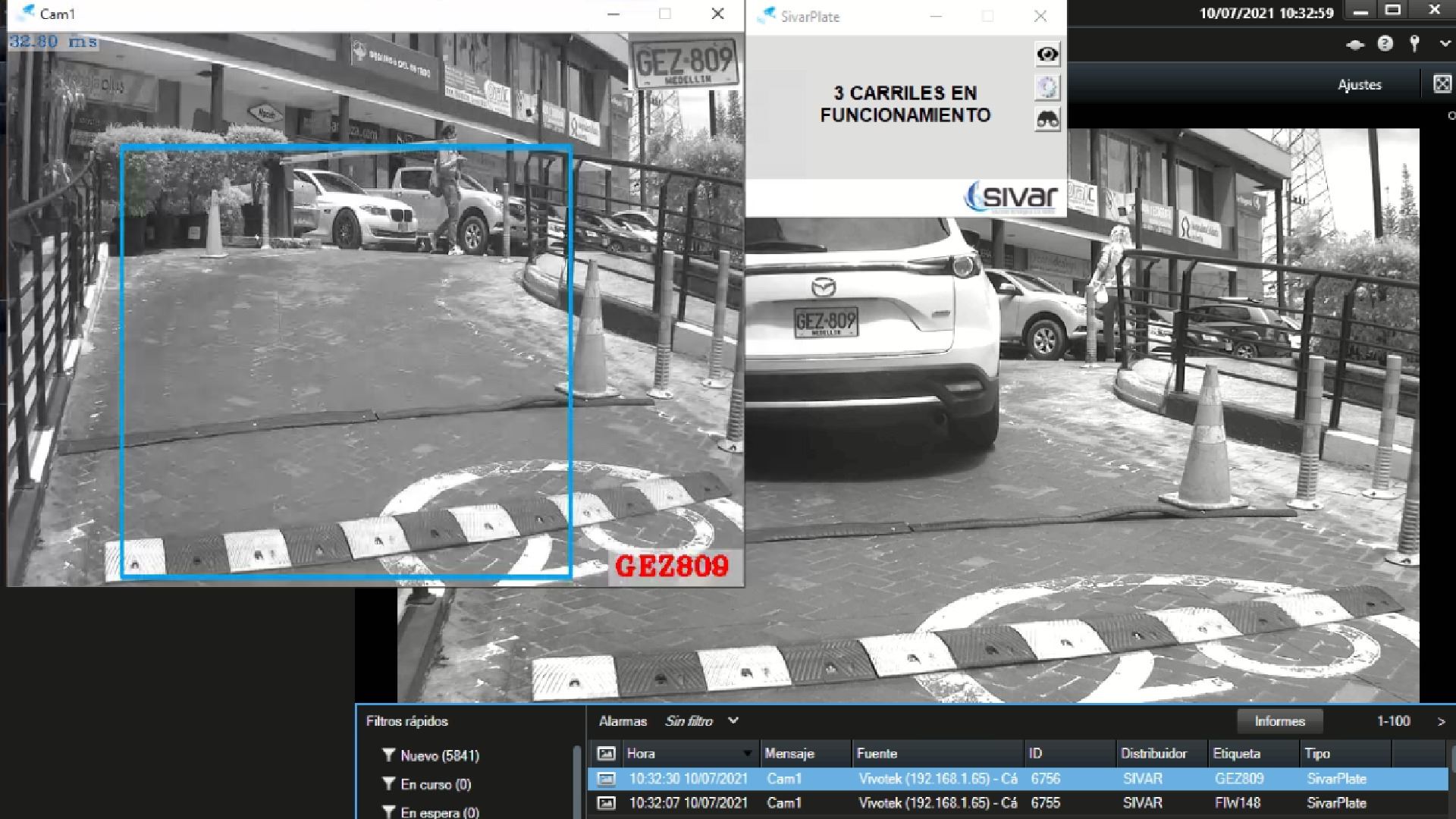Click the 32.80 ms timing readout
This screenshot has width=1456, height=819.
[x=53, y=42]
